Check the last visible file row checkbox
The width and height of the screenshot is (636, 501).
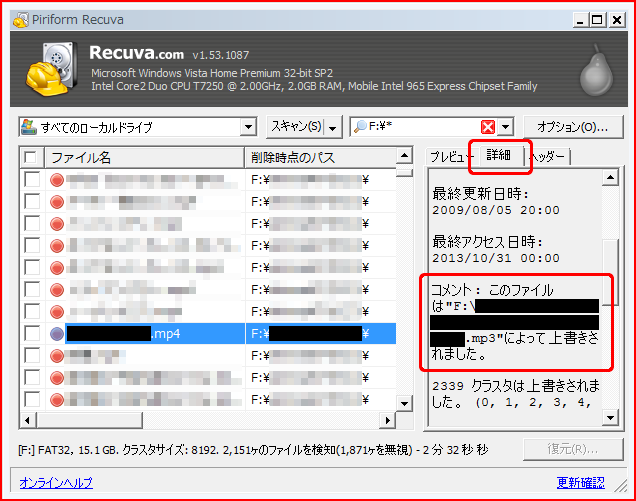click(32, 400)
